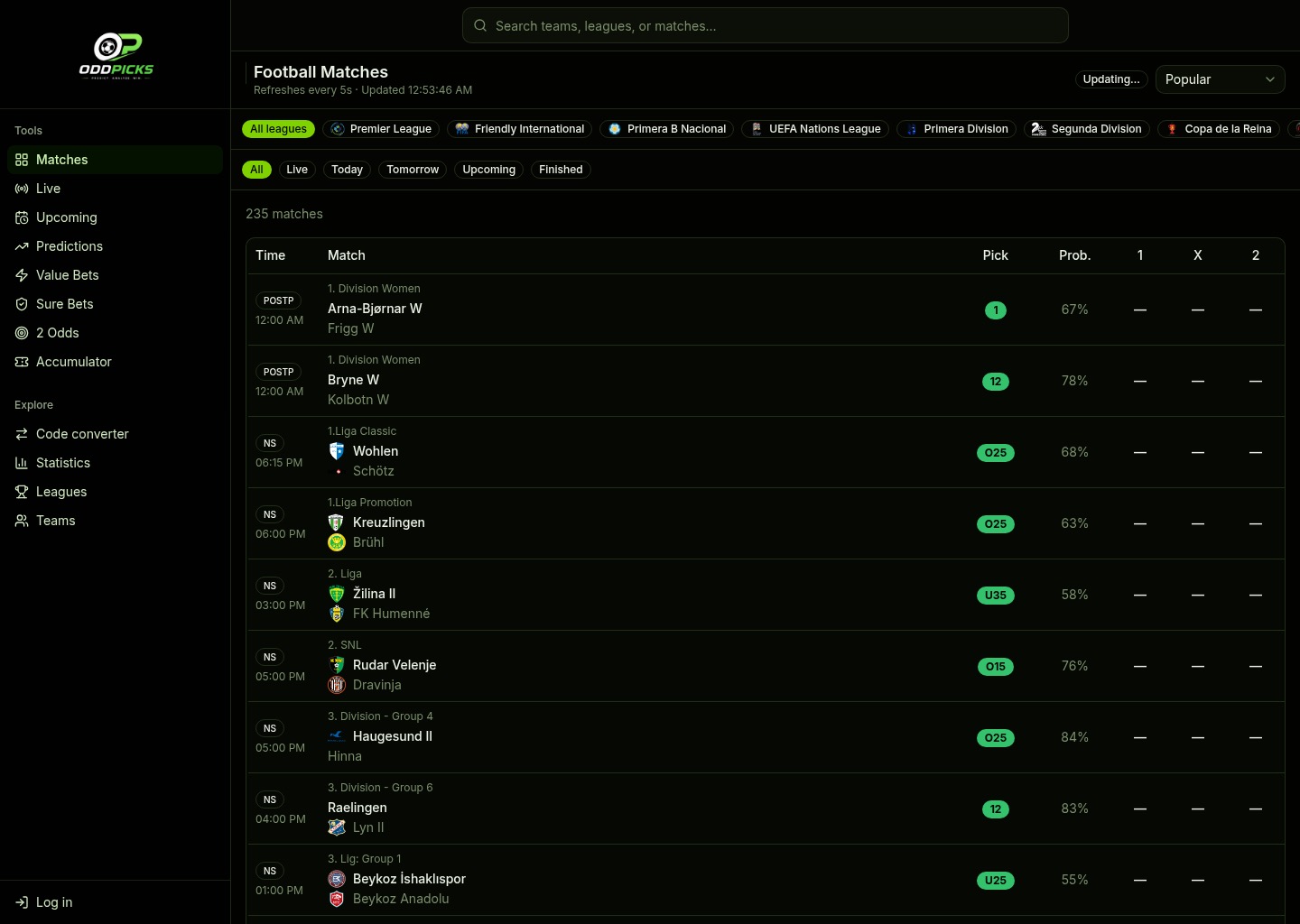Click the Matches grid icon in sidebar
This screenshot has width=1300, height=924.
point(22,160)
